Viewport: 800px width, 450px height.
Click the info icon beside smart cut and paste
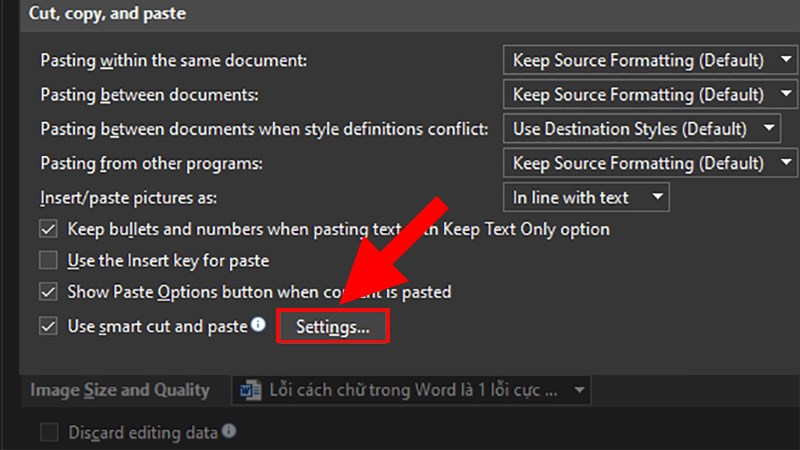(259, 324)
